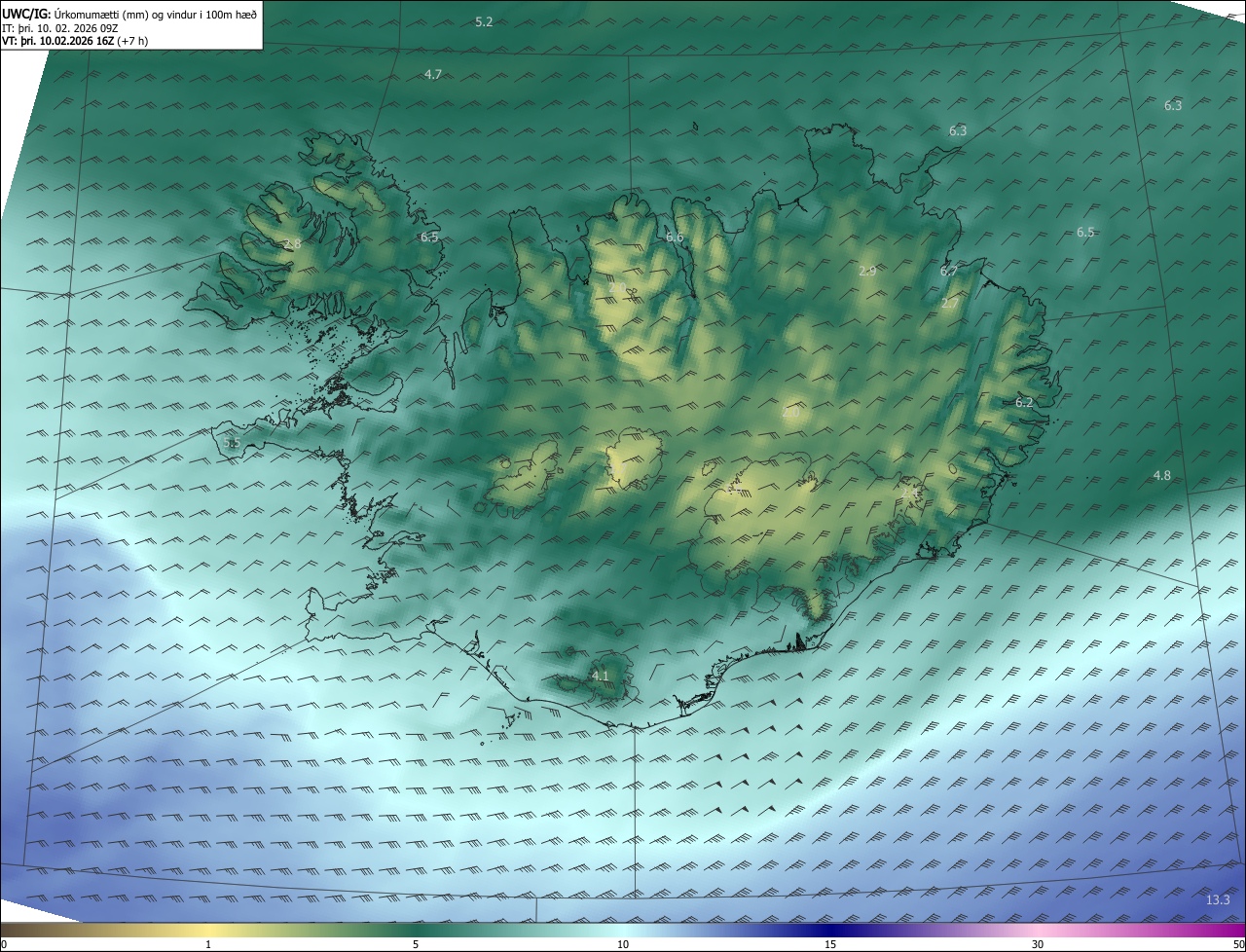Click the VT: þri. 10.02.2026 16Z (+7 h) line
The image size is (1246, 952).
pyautogui.click(x=75, y=41)
